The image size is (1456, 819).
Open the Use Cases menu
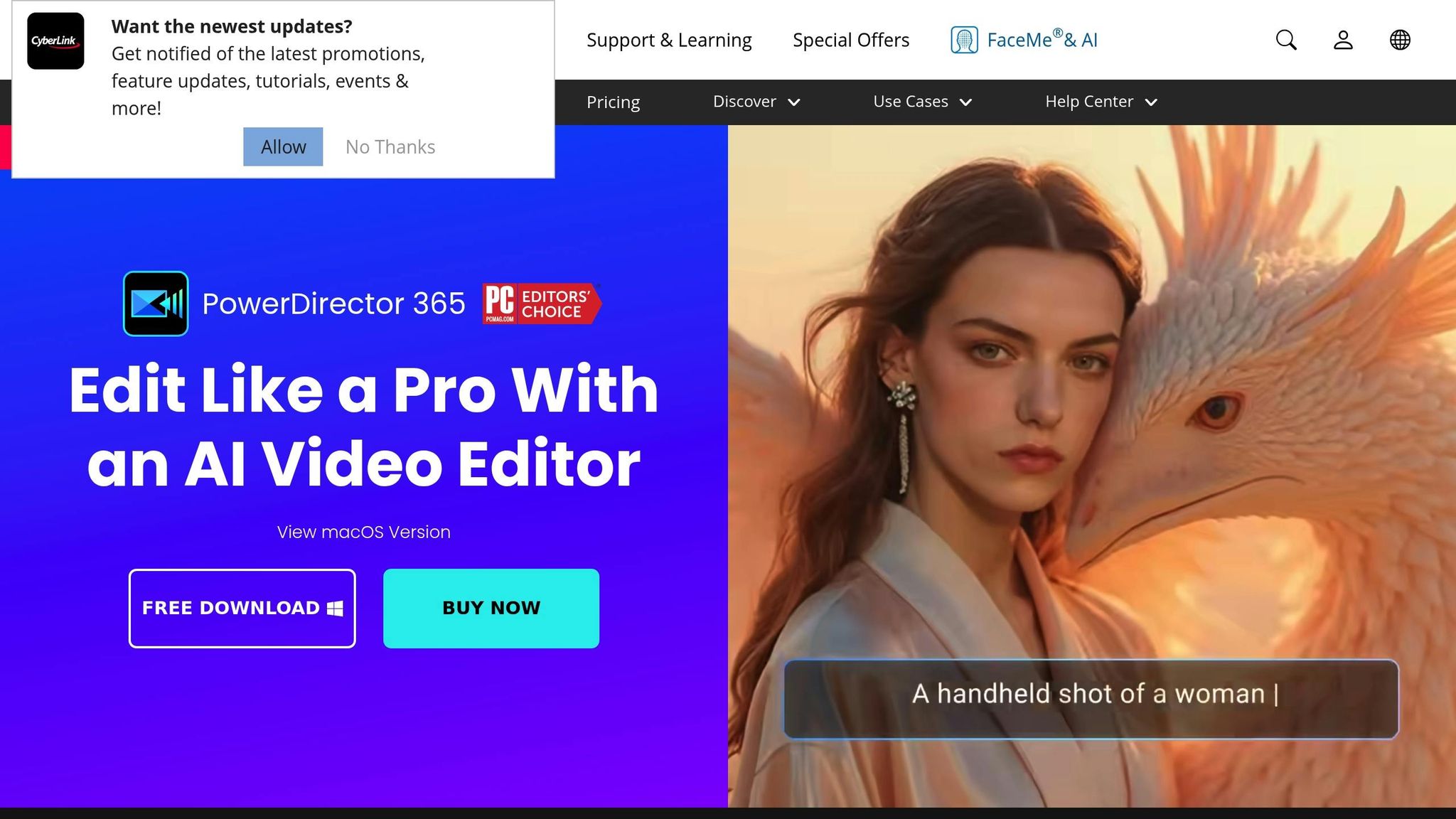tap(922, 102)
